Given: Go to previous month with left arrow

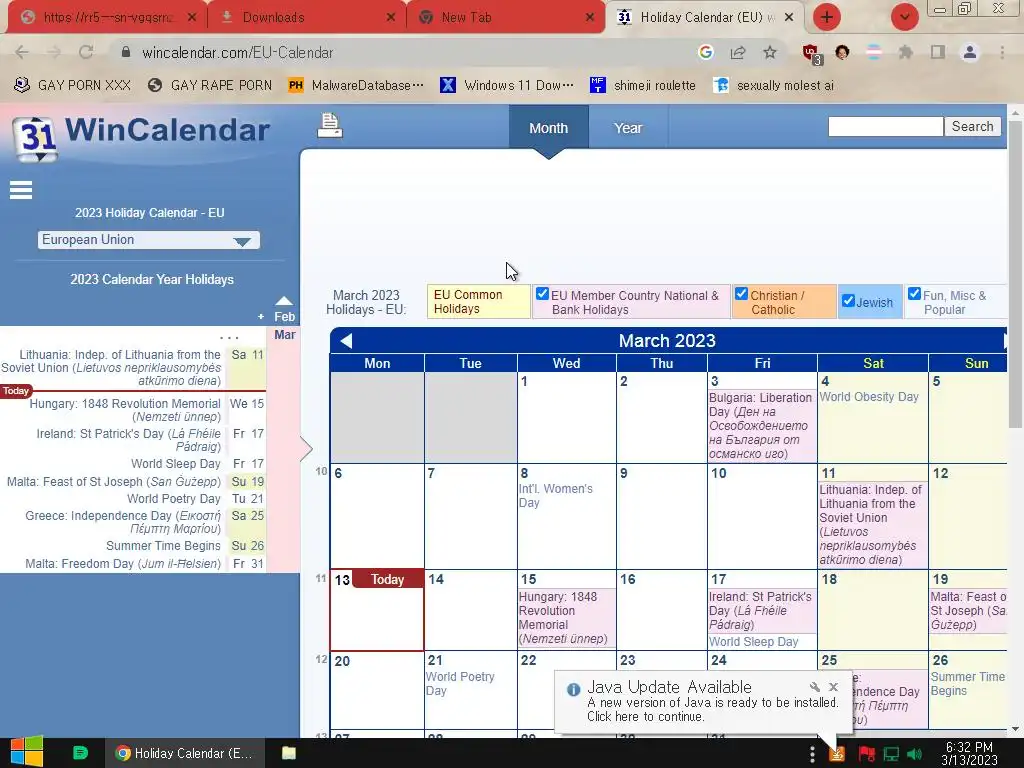Looking at the screenshot, I should point(346,340).
